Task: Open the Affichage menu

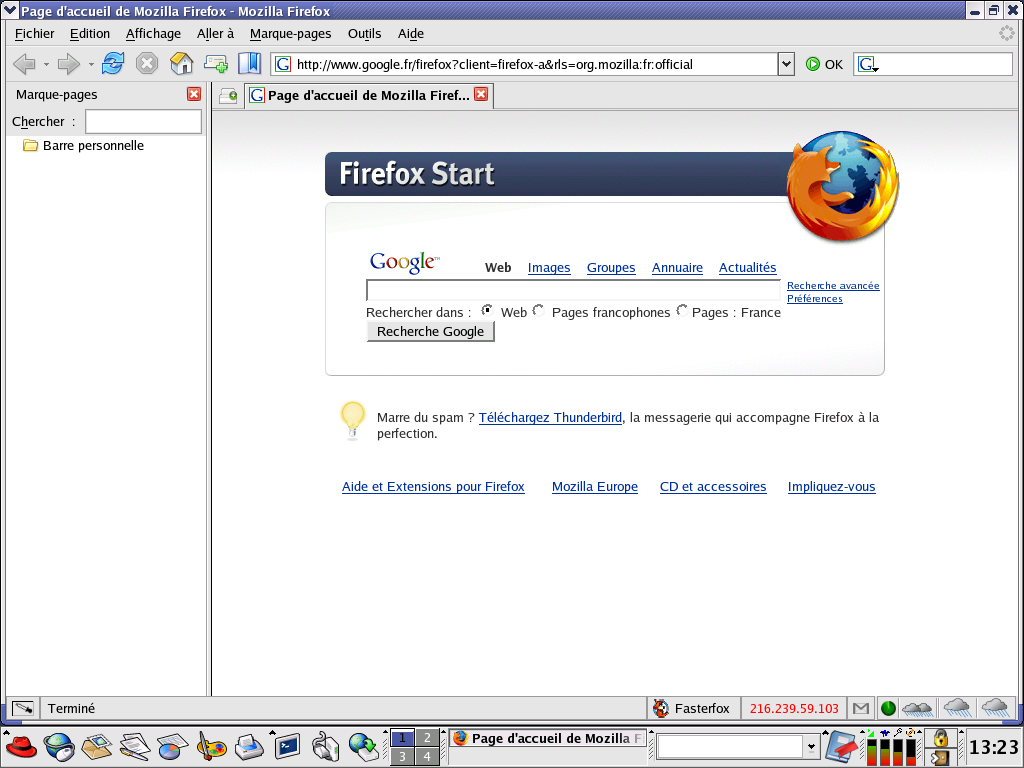Action: [153, 33]
